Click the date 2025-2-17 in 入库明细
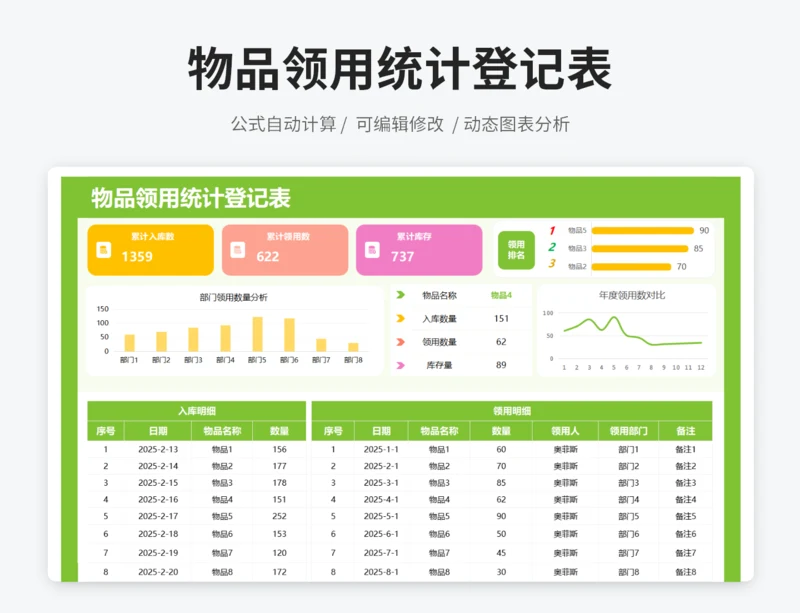The width and height of the screenshot is (800, 613). [158, 516]
